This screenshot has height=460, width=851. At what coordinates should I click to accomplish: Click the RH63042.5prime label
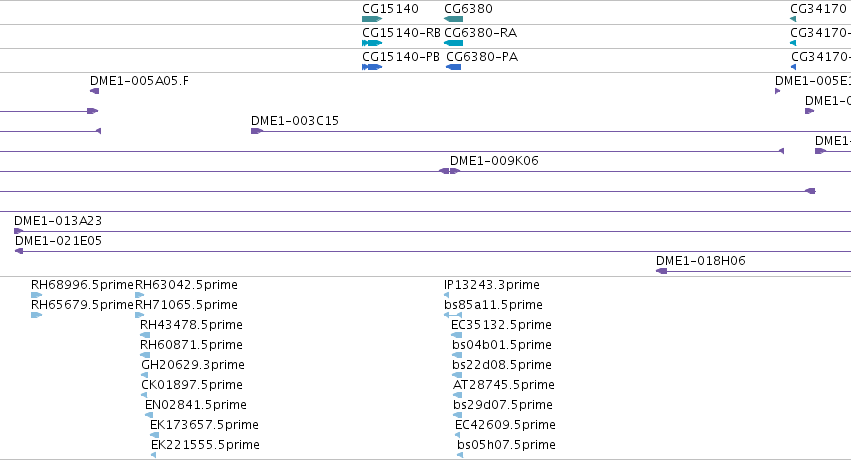(186, 285)
